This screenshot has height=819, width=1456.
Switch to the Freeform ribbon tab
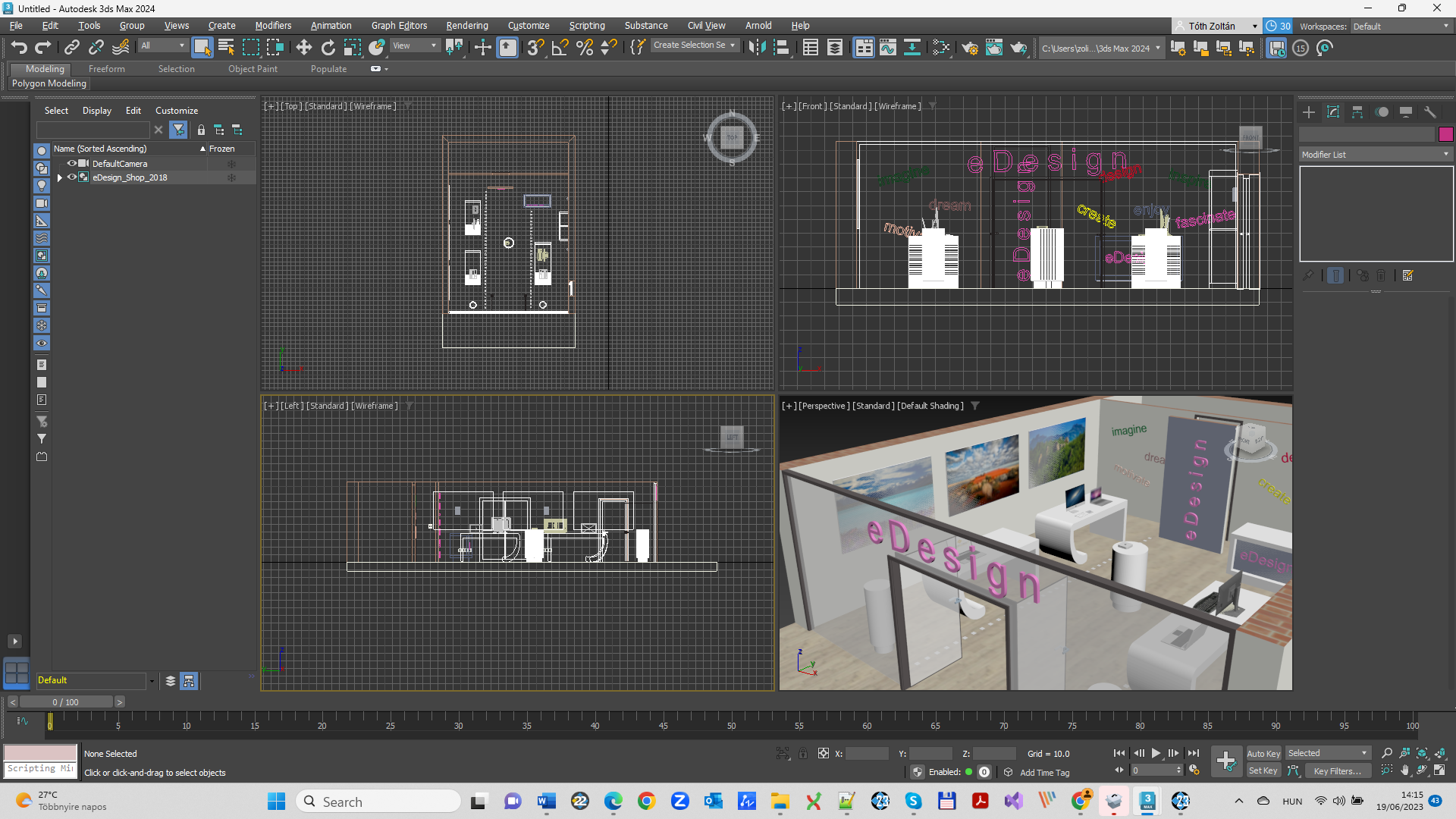tap(106, 68)
